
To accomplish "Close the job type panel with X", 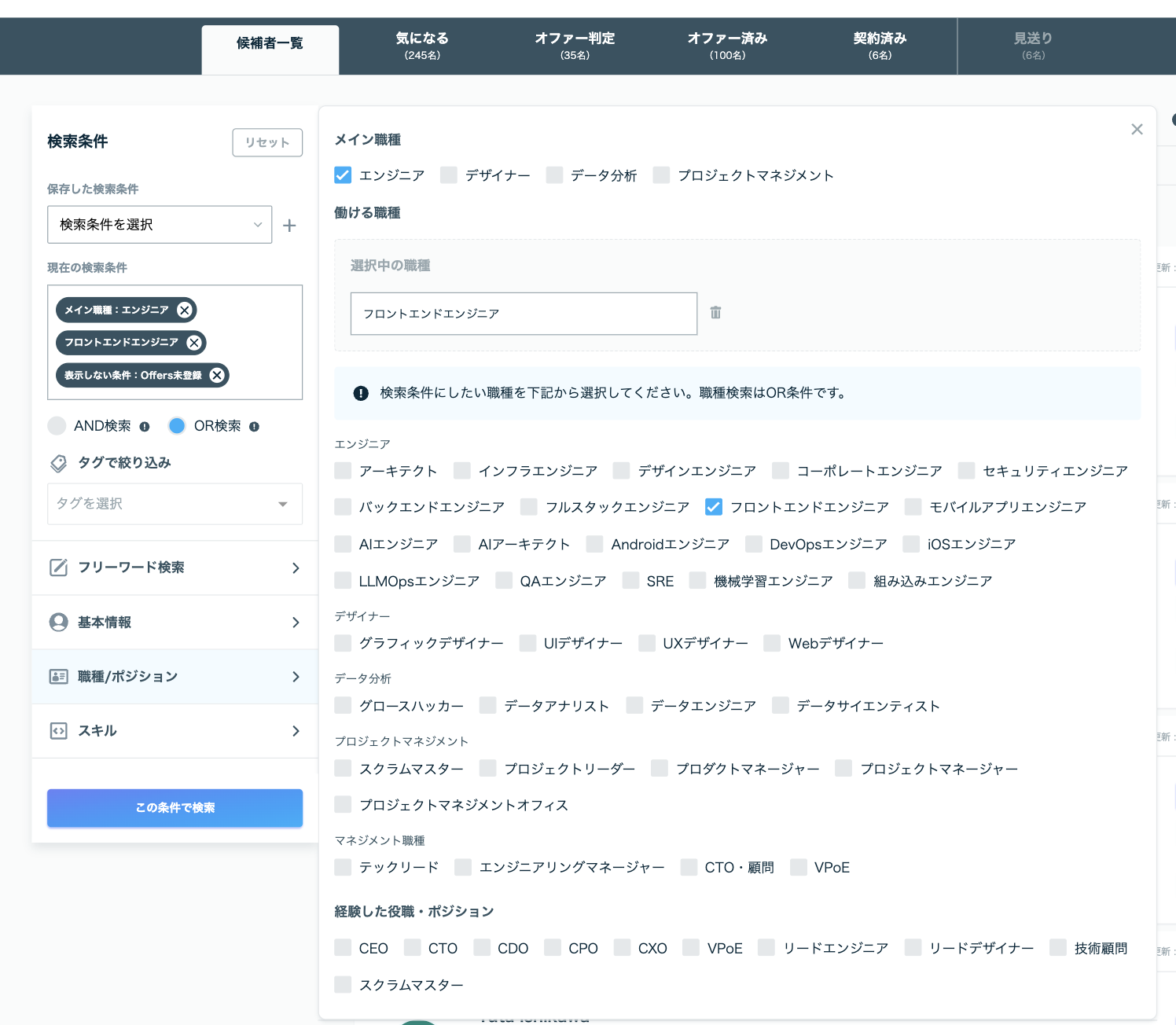I will 1137,130.
